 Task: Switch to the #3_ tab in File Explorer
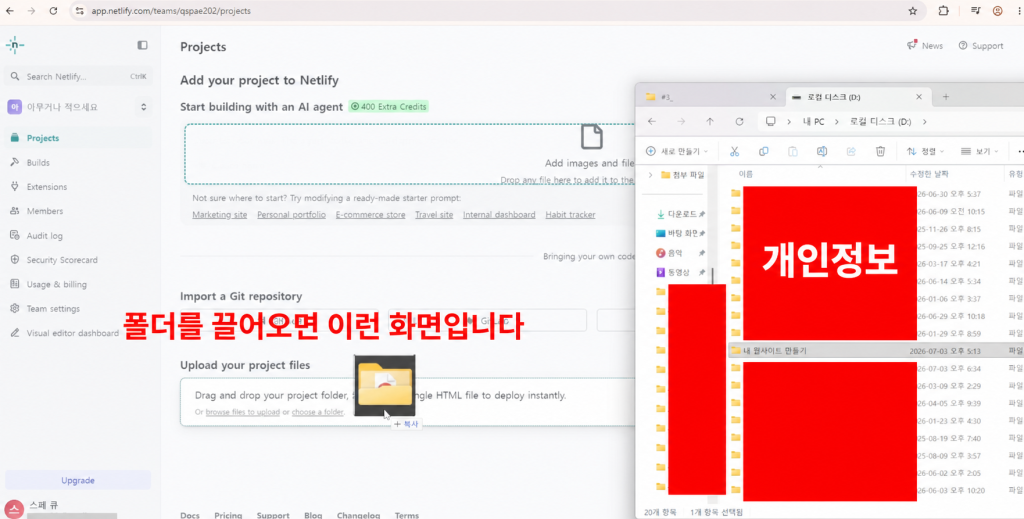click(709, 97)
